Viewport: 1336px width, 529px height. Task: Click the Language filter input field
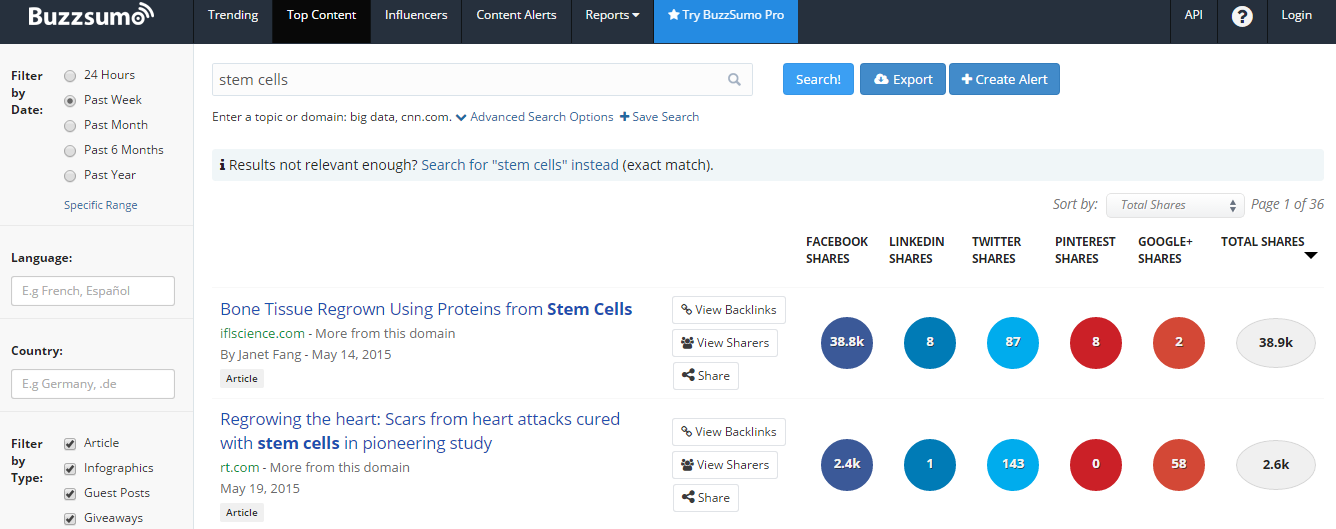(x=93, y=291)
